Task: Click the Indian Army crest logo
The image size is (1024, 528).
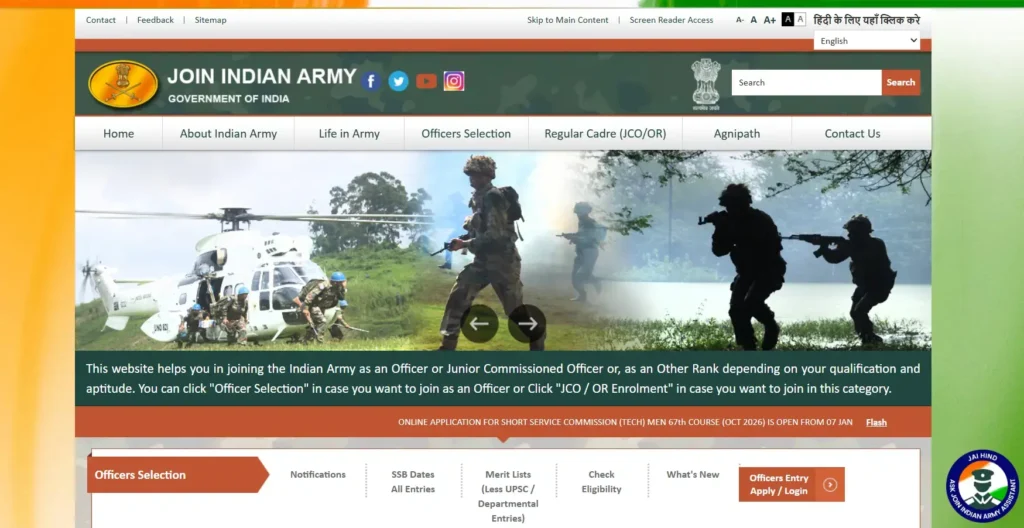Action: pos(123,84)
